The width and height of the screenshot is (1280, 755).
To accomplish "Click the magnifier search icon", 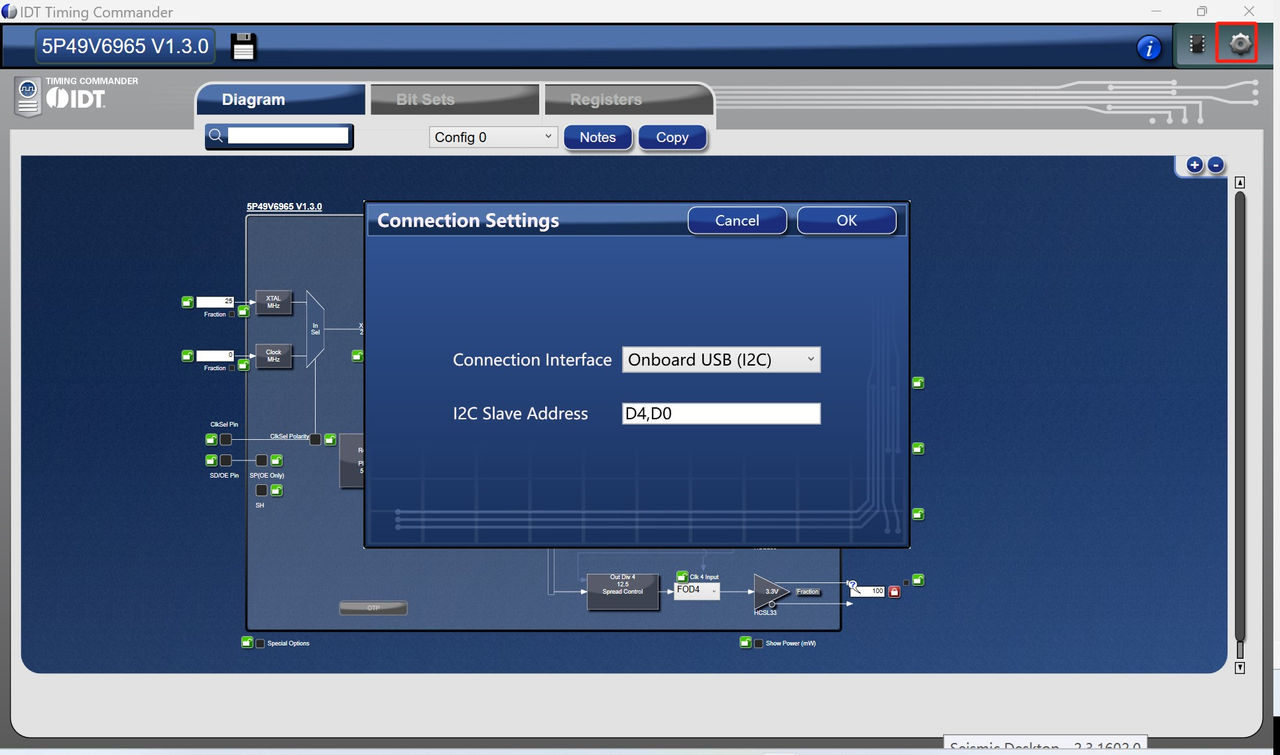I will click(215, 136).
